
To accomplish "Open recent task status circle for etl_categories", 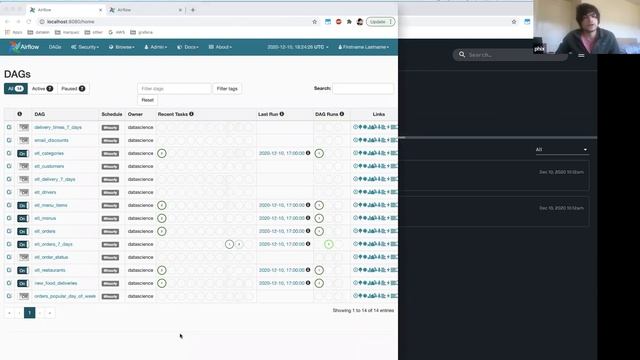I will [162, 153].
